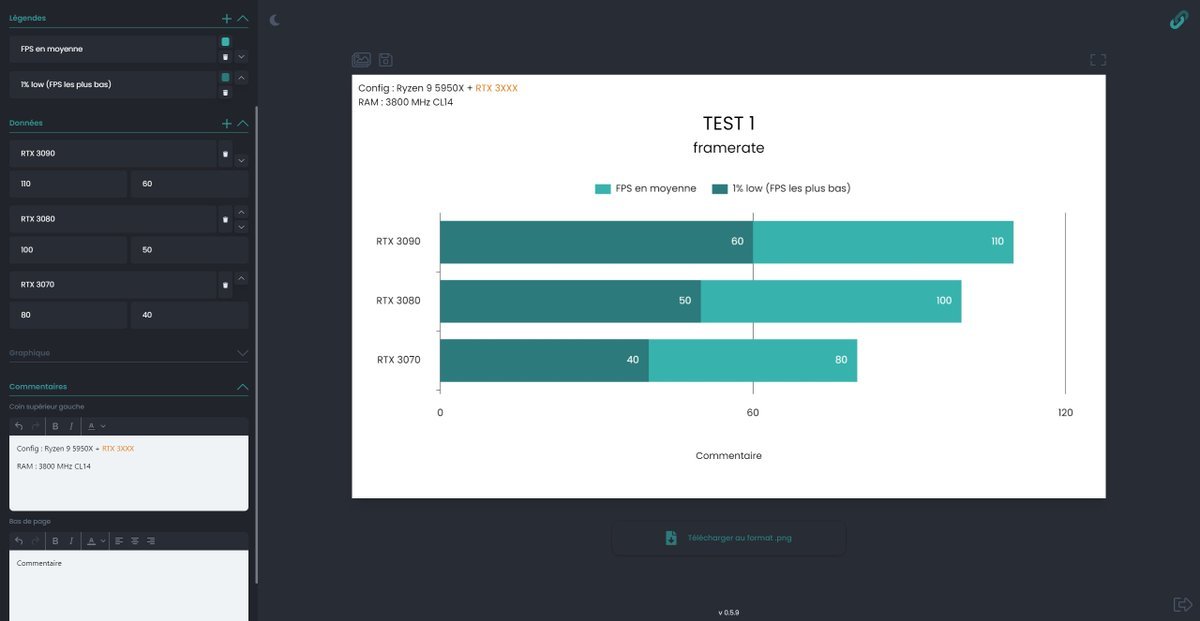Toggle italic in the footer comment editor
1200x621 pixels.
point(71,541)
